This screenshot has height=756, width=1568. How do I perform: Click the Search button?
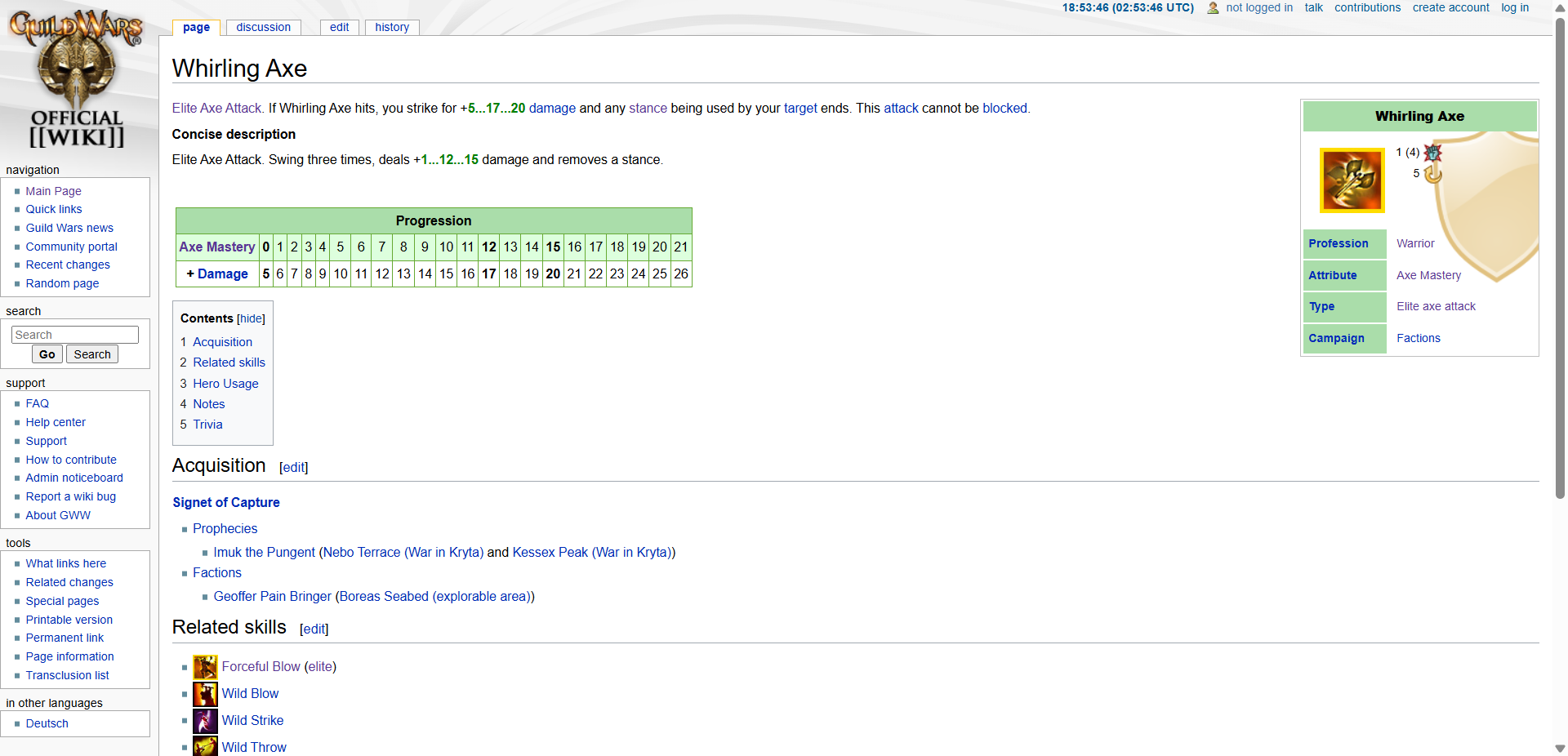point(92,354)
